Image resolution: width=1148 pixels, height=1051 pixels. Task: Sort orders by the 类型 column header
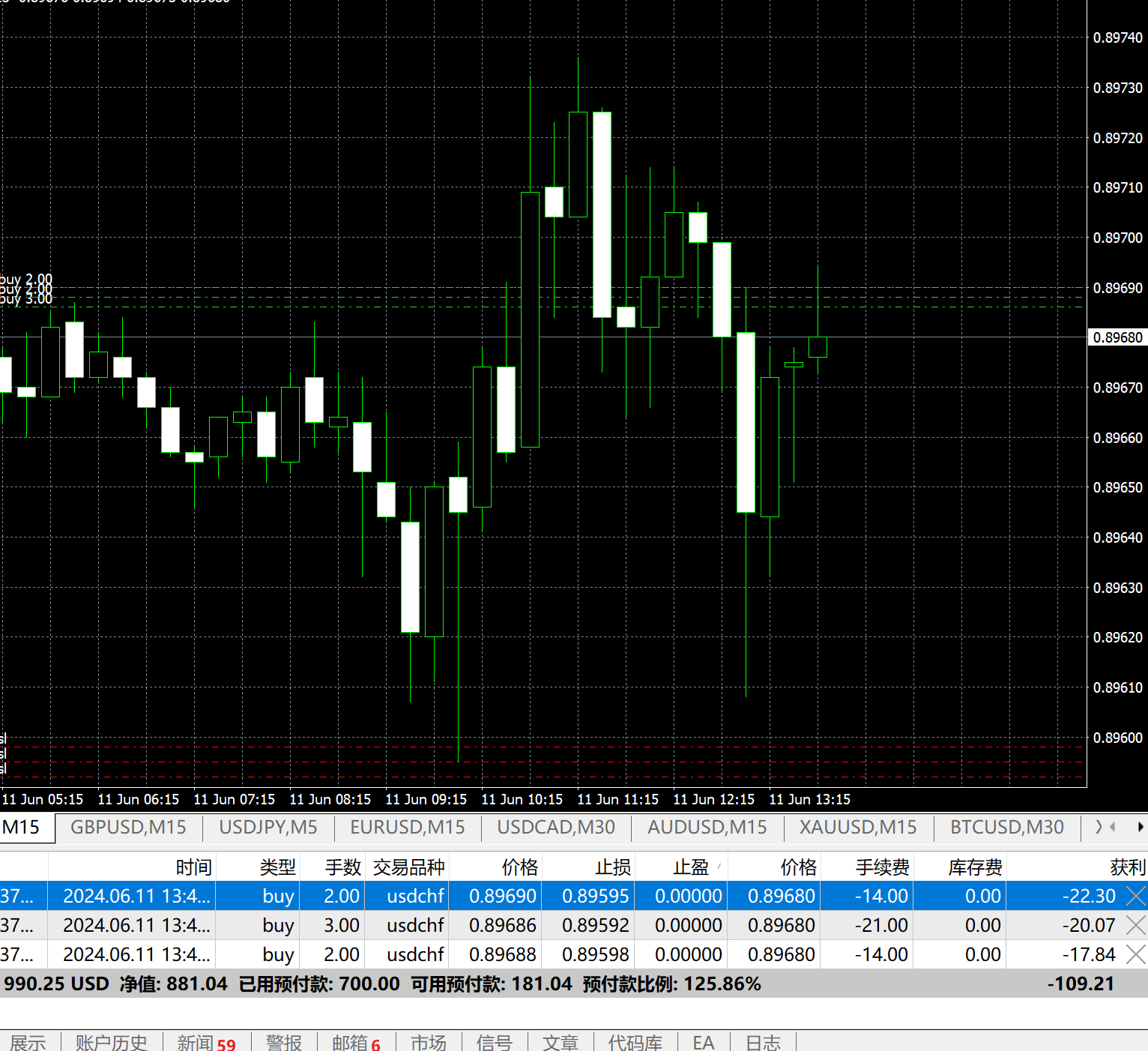click(258, 867)
